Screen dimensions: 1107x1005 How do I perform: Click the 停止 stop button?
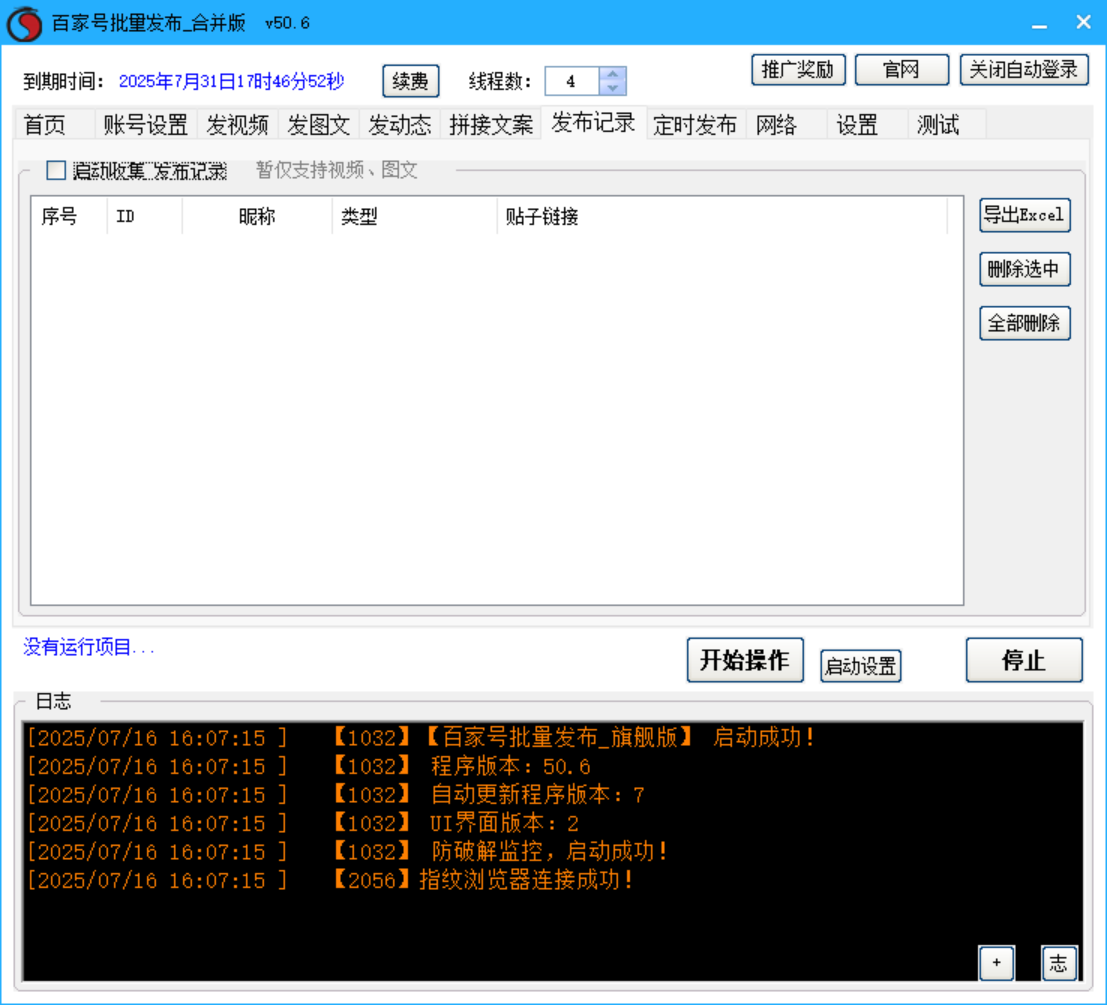coord(1024,660)
